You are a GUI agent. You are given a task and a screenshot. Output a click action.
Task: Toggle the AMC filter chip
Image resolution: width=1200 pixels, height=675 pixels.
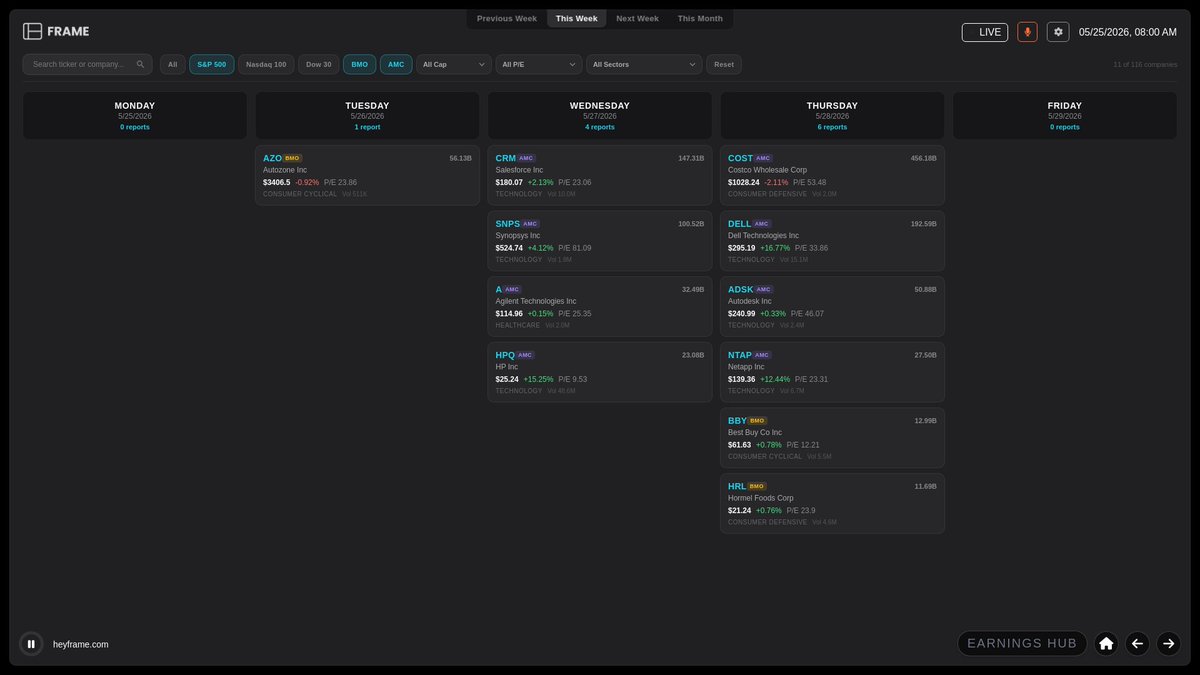click(396, 64)
